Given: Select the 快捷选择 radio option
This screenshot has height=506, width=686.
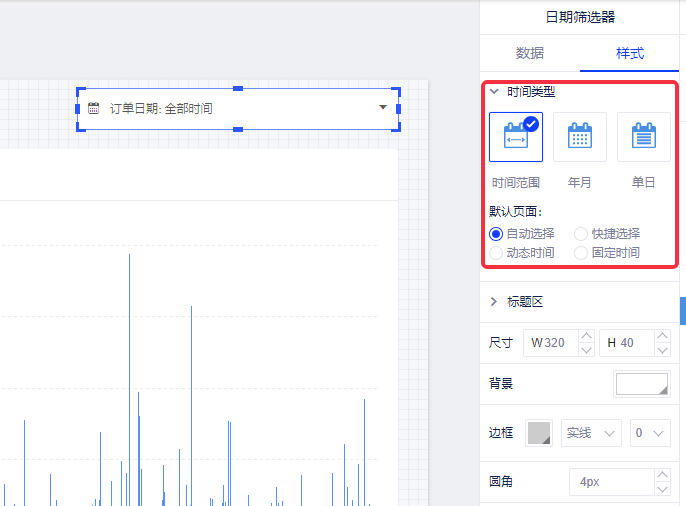Looking at the screenshot, I should 581,234.
